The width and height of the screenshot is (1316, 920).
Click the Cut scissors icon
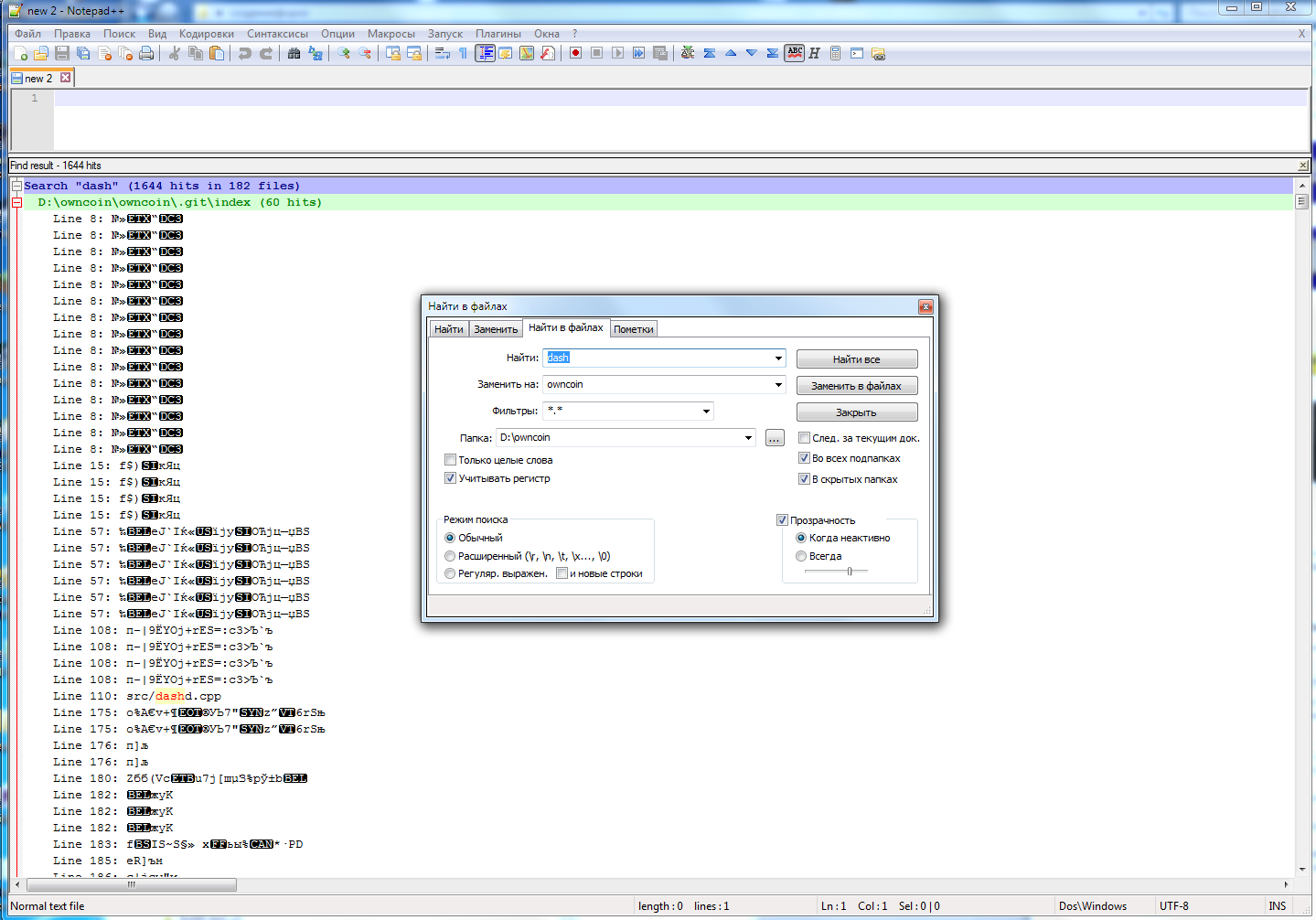pyautogui.click(x=174, y=54)
